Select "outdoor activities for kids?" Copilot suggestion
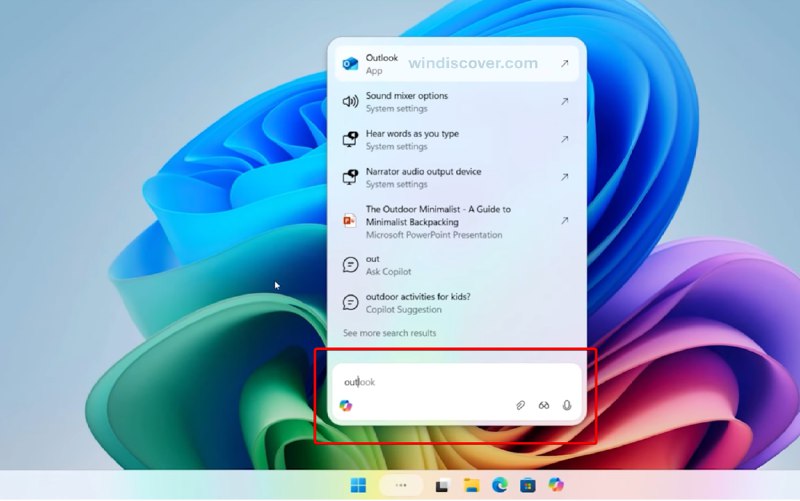800x501 pixels. [456, 302]
